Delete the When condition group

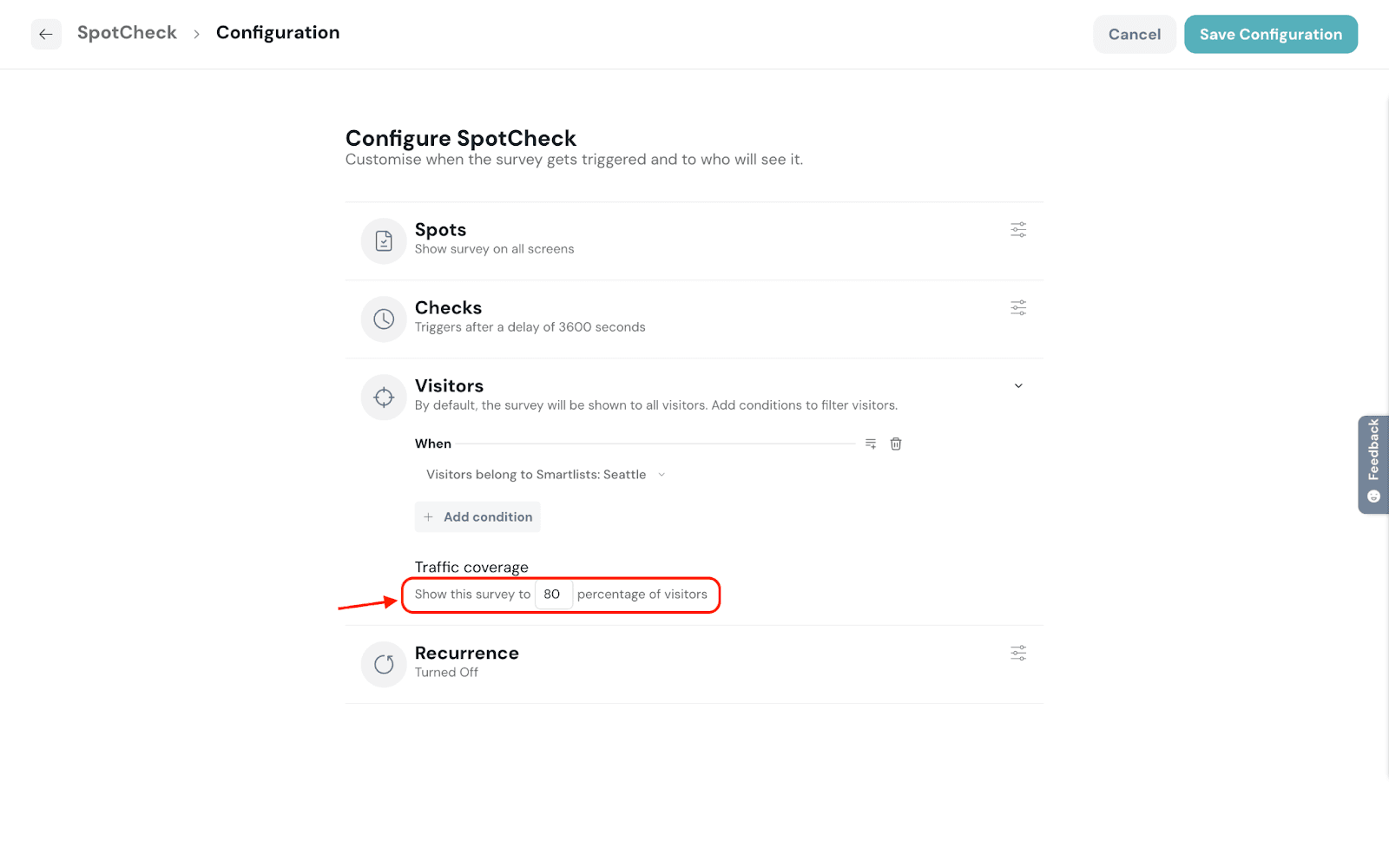point(896,444)
